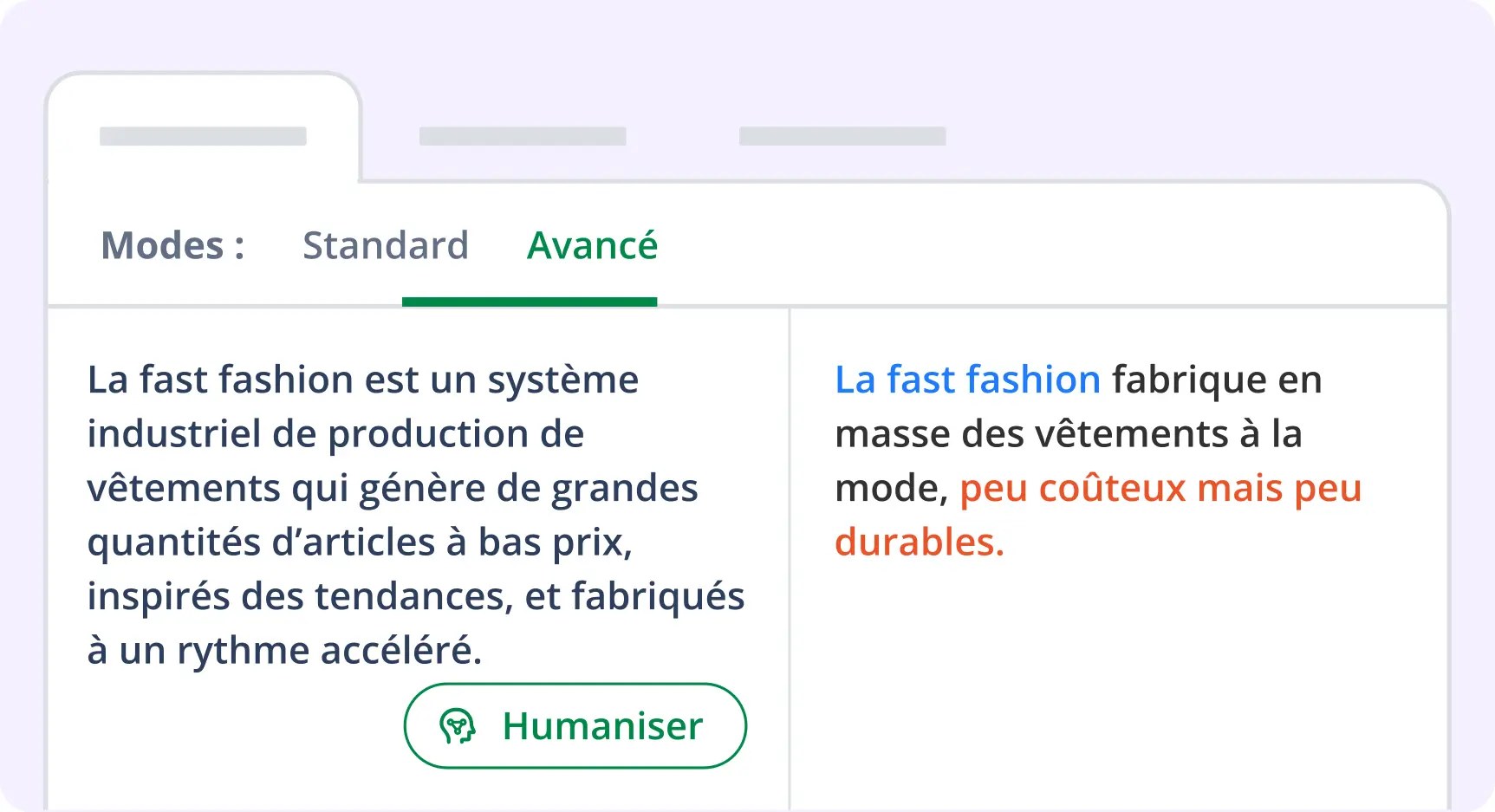Viewport: 1495px width, 812px height.
Task: Place cursor on "à un rythme accéléré." line
Action: [x=284, y=651]
